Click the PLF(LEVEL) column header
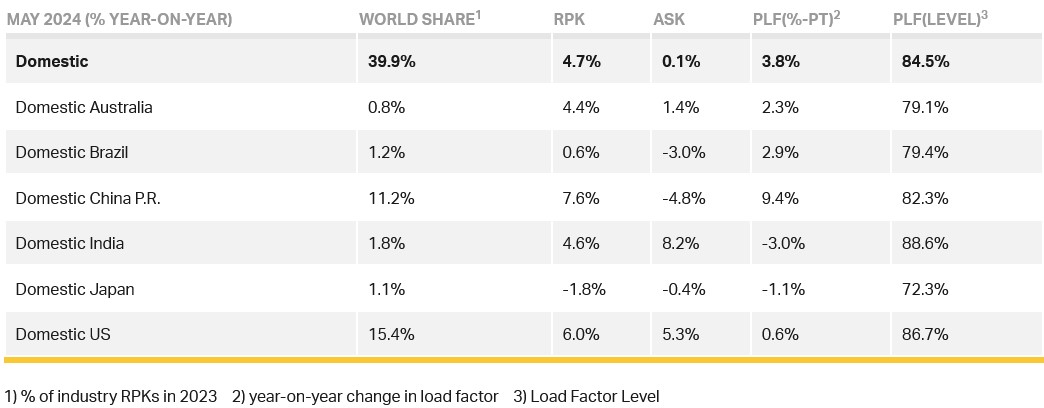 tap(940, 19)
